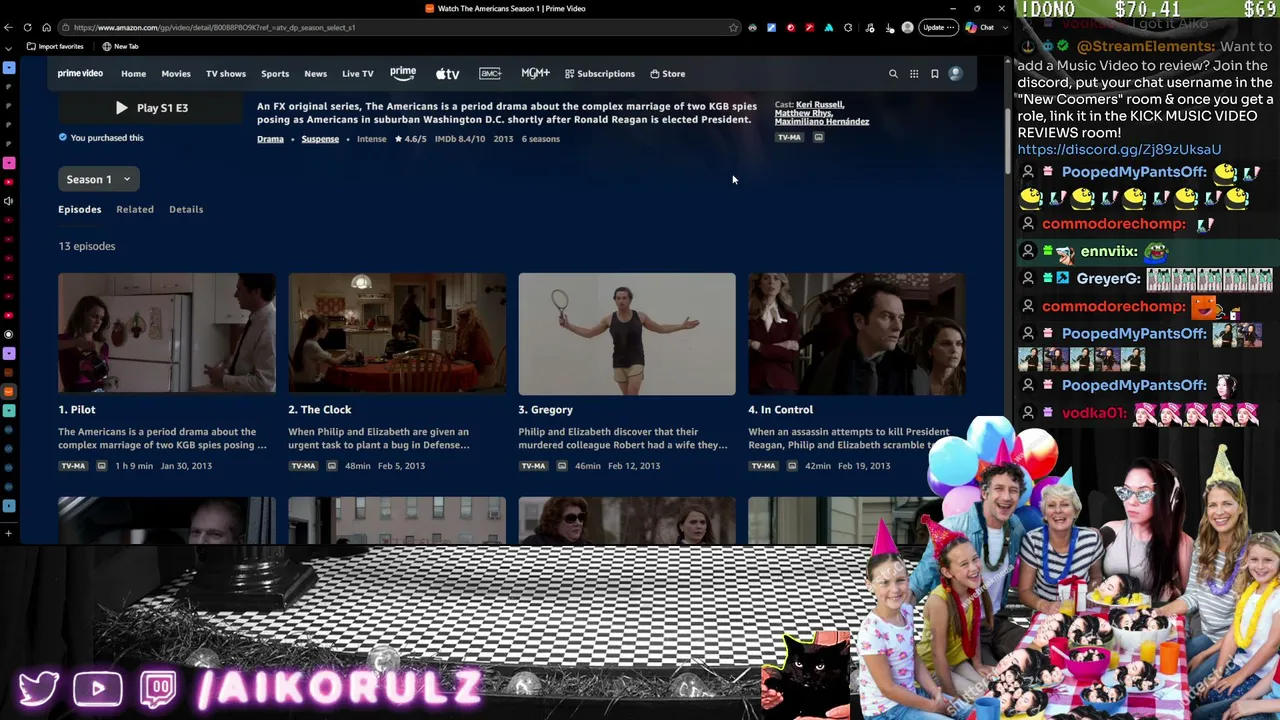Click the Suspense genre link
This screenshot has width=1280, height=720.
pyautogui.click(x=320, y=139)
